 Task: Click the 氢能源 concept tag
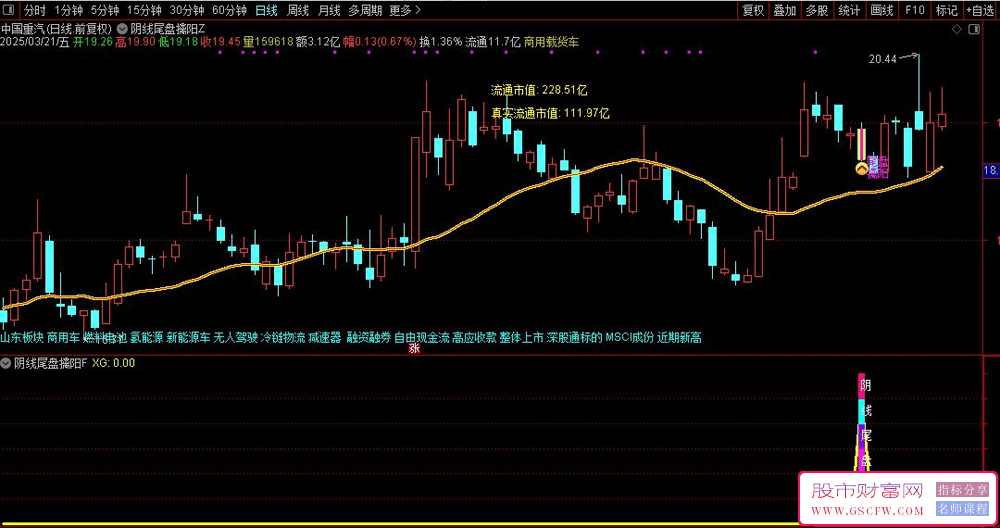(147, 337)
